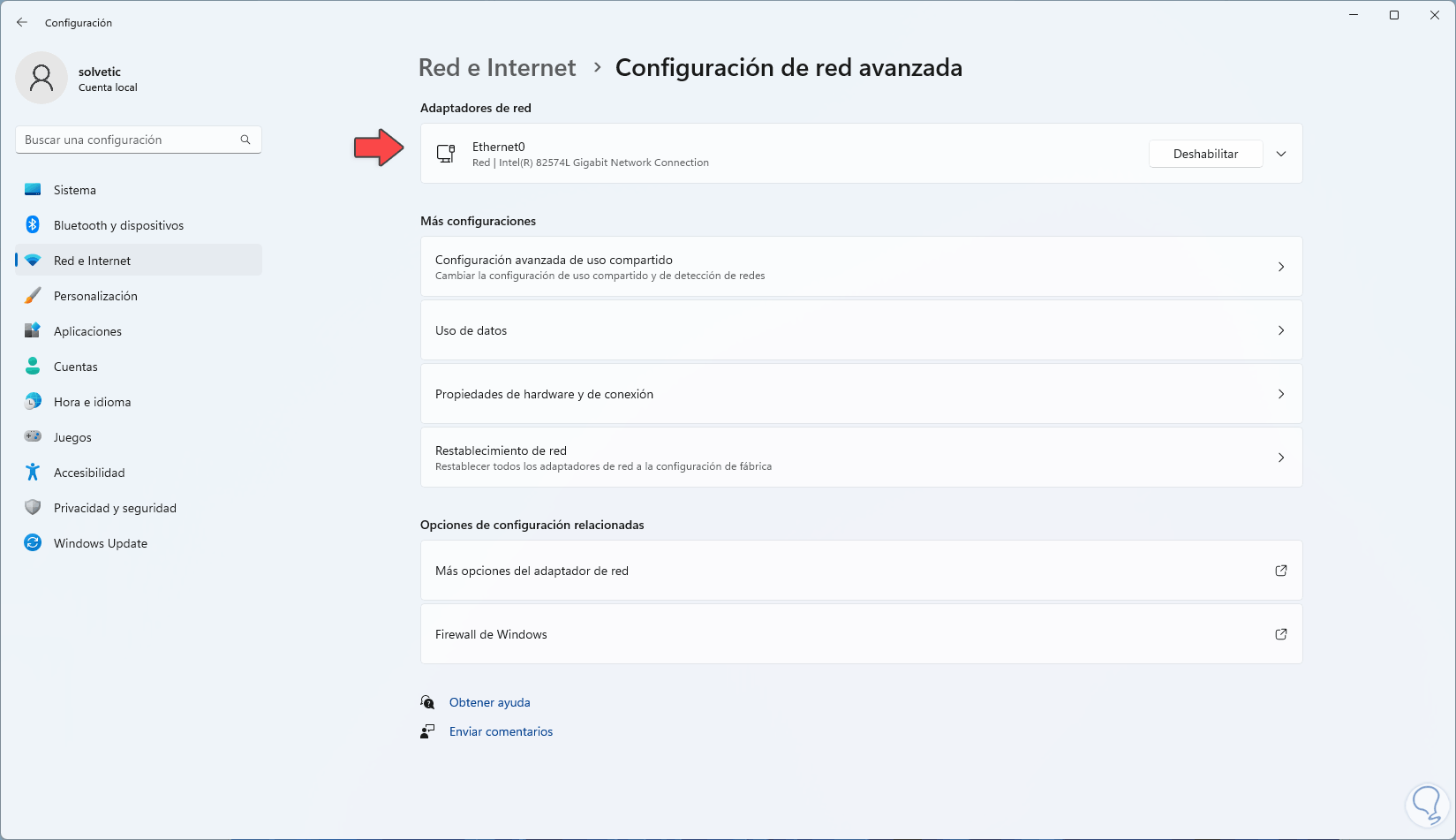Open the Uso de datos row
The image size is (1456, 840).
[x=861, y=330]
